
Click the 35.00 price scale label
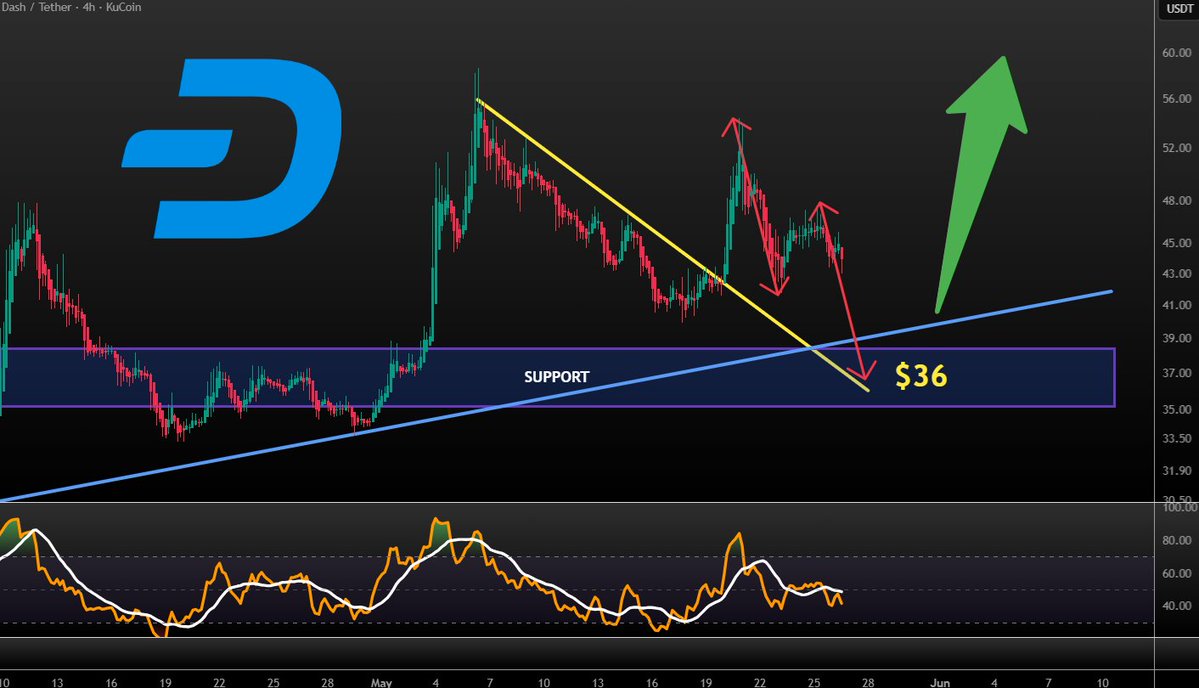[1177, 410]
